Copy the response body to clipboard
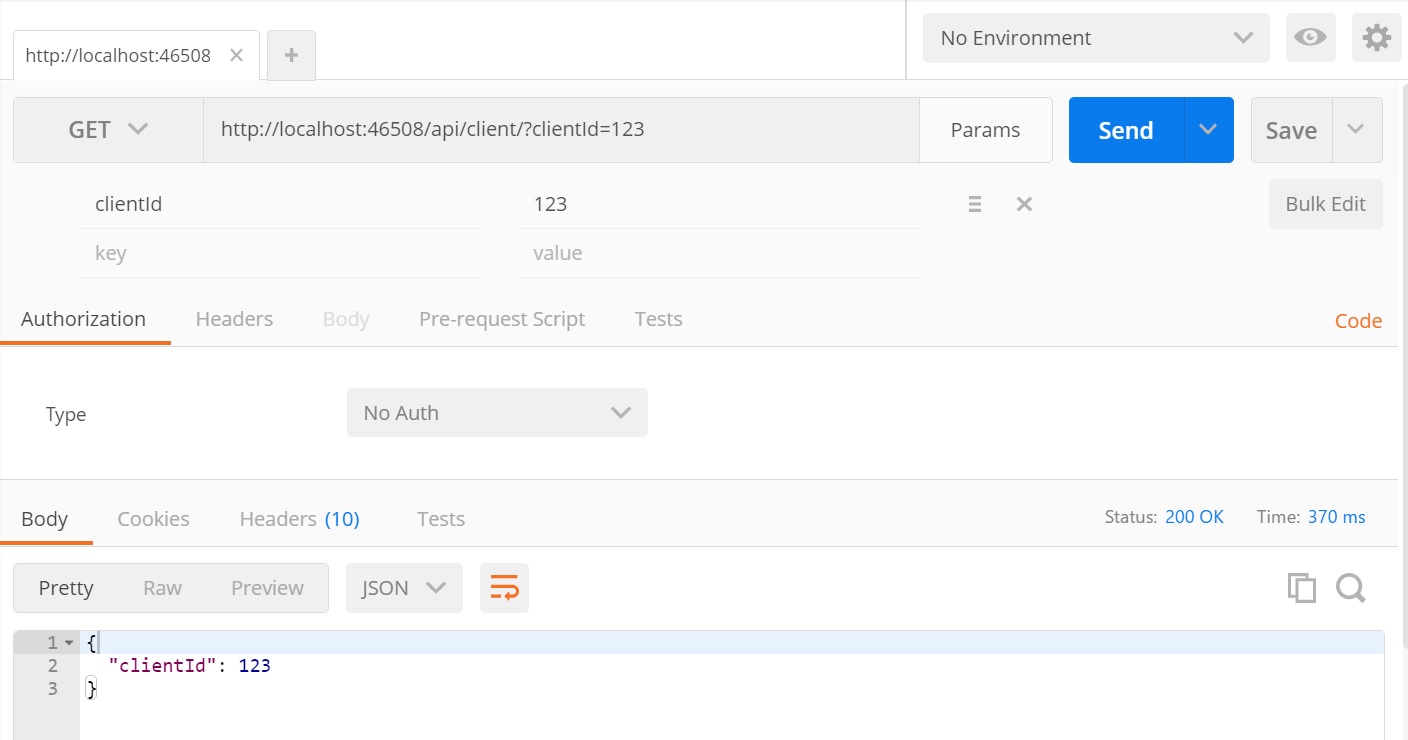The height and width of the screenshot is (740, 1408). pyautogui.click(x=1301, y=588)
